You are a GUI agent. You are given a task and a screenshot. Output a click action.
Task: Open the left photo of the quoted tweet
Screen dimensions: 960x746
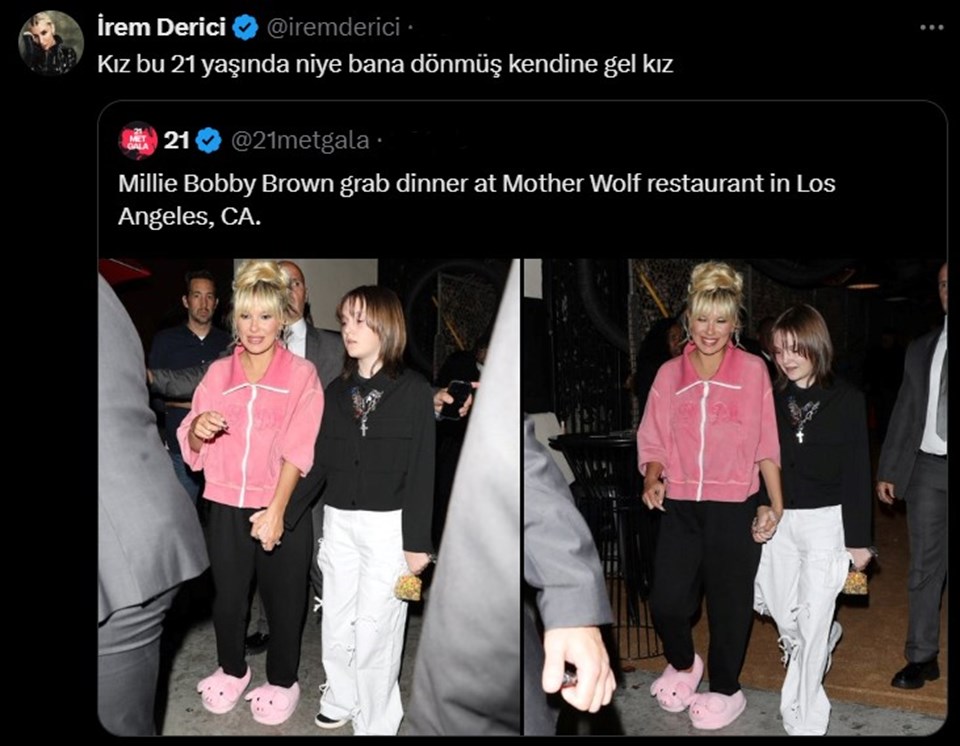coord(309,497)
